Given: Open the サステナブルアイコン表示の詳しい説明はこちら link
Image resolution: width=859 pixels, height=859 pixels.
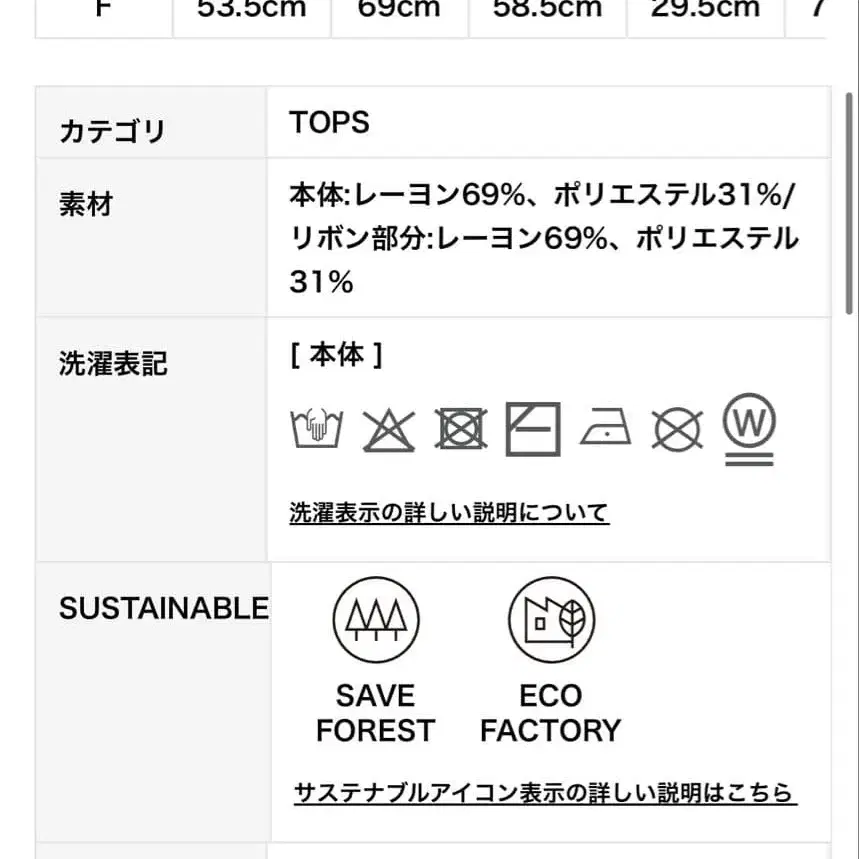Looking at the screenshot, I should pos(544,793).
